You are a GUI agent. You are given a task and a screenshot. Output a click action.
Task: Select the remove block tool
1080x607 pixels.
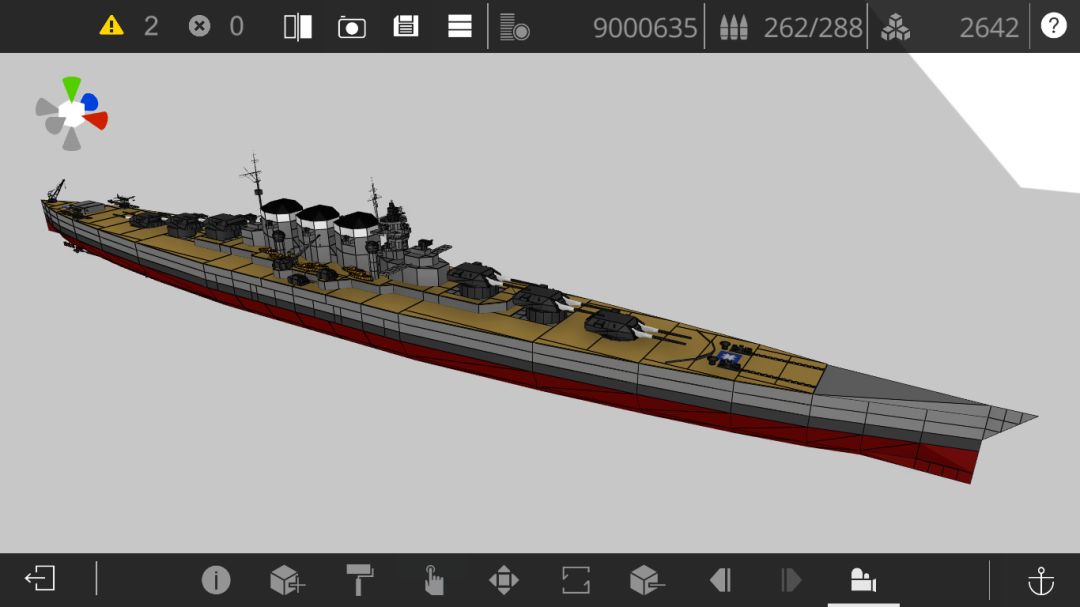point(647,579)
